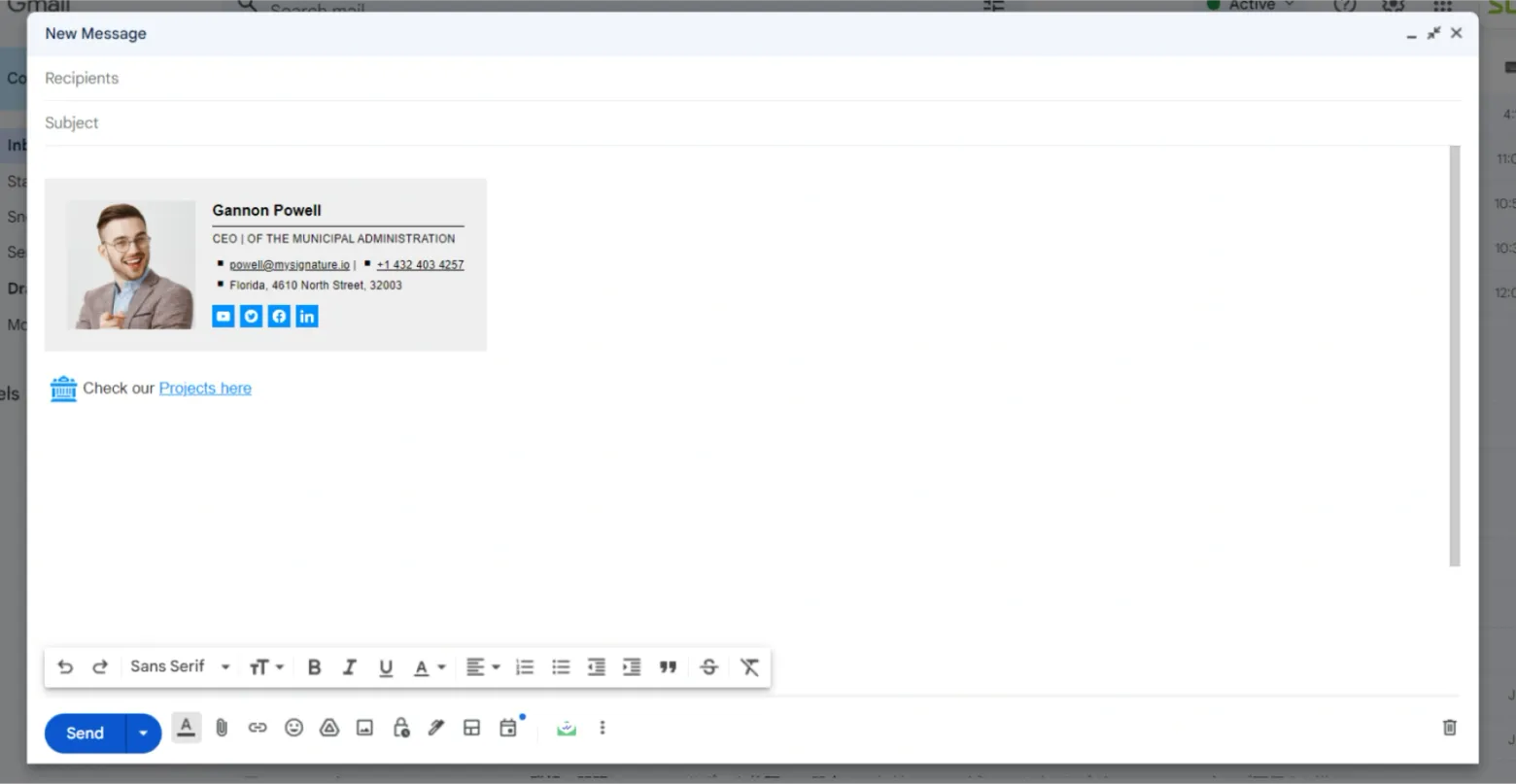Exit full-screen compose mode
The width and height of the screenshot is (1516, 784).
pyautogui.click(x=1433, y=33)
